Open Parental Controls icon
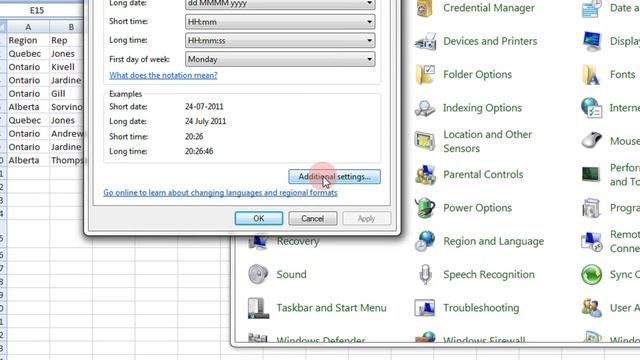Viewport: 640px width, 360px height. coord(425,175)
